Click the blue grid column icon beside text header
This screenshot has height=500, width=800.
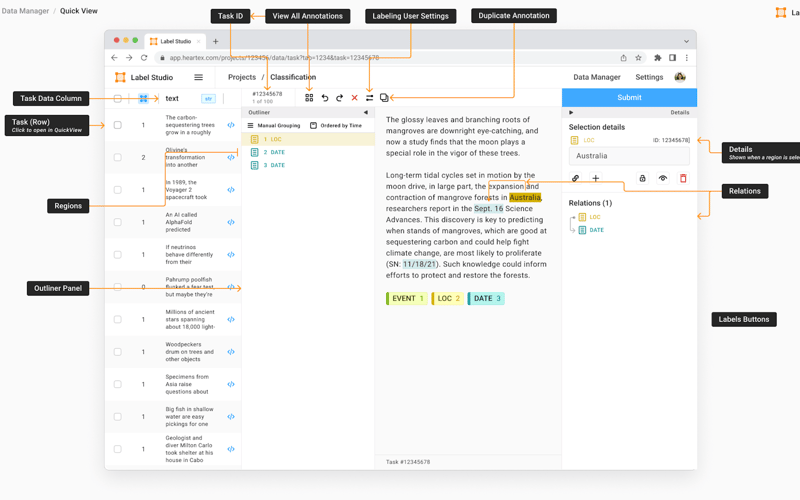pos(143,98)
